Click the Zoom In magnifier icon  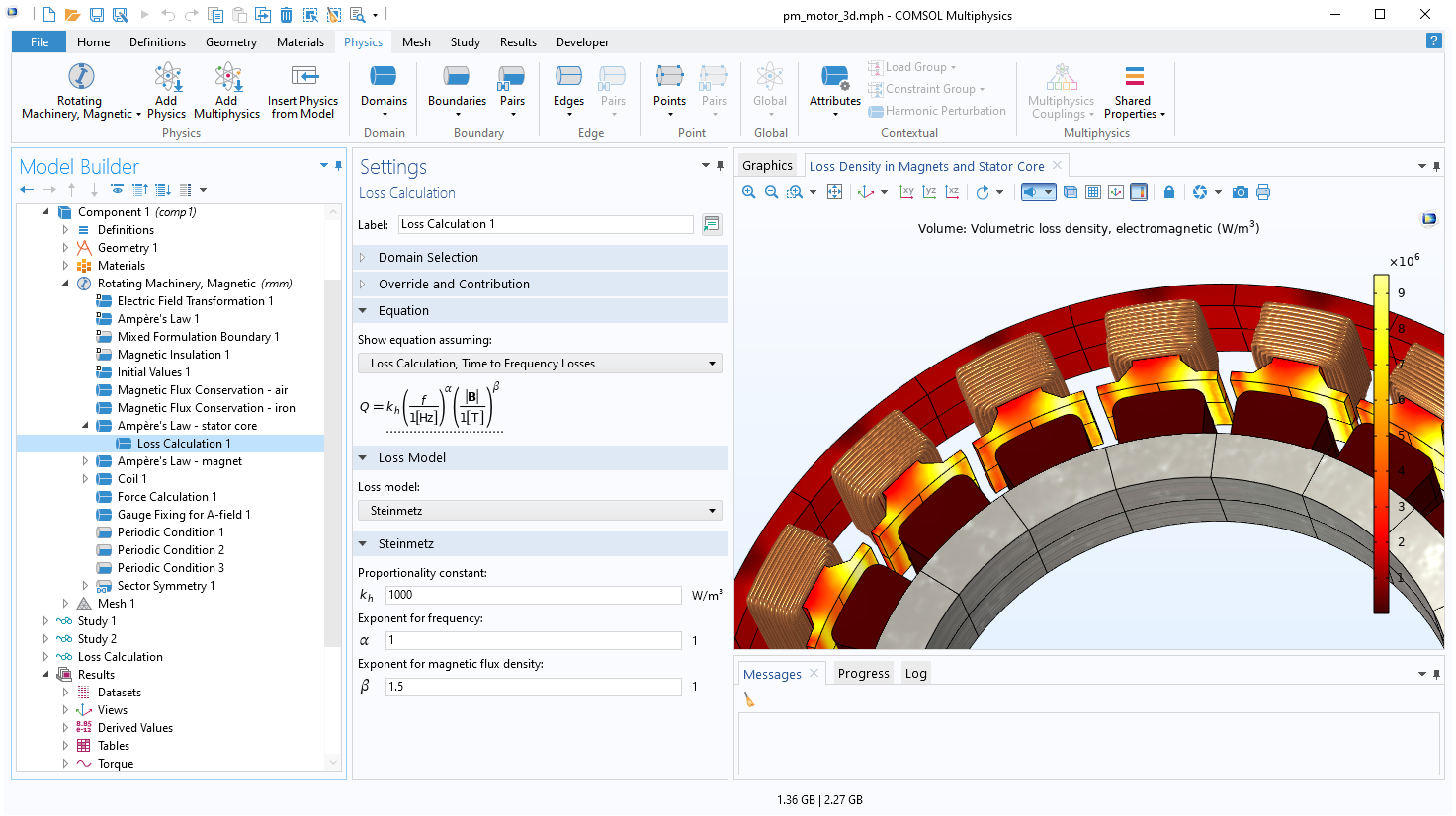coord(749,192)
